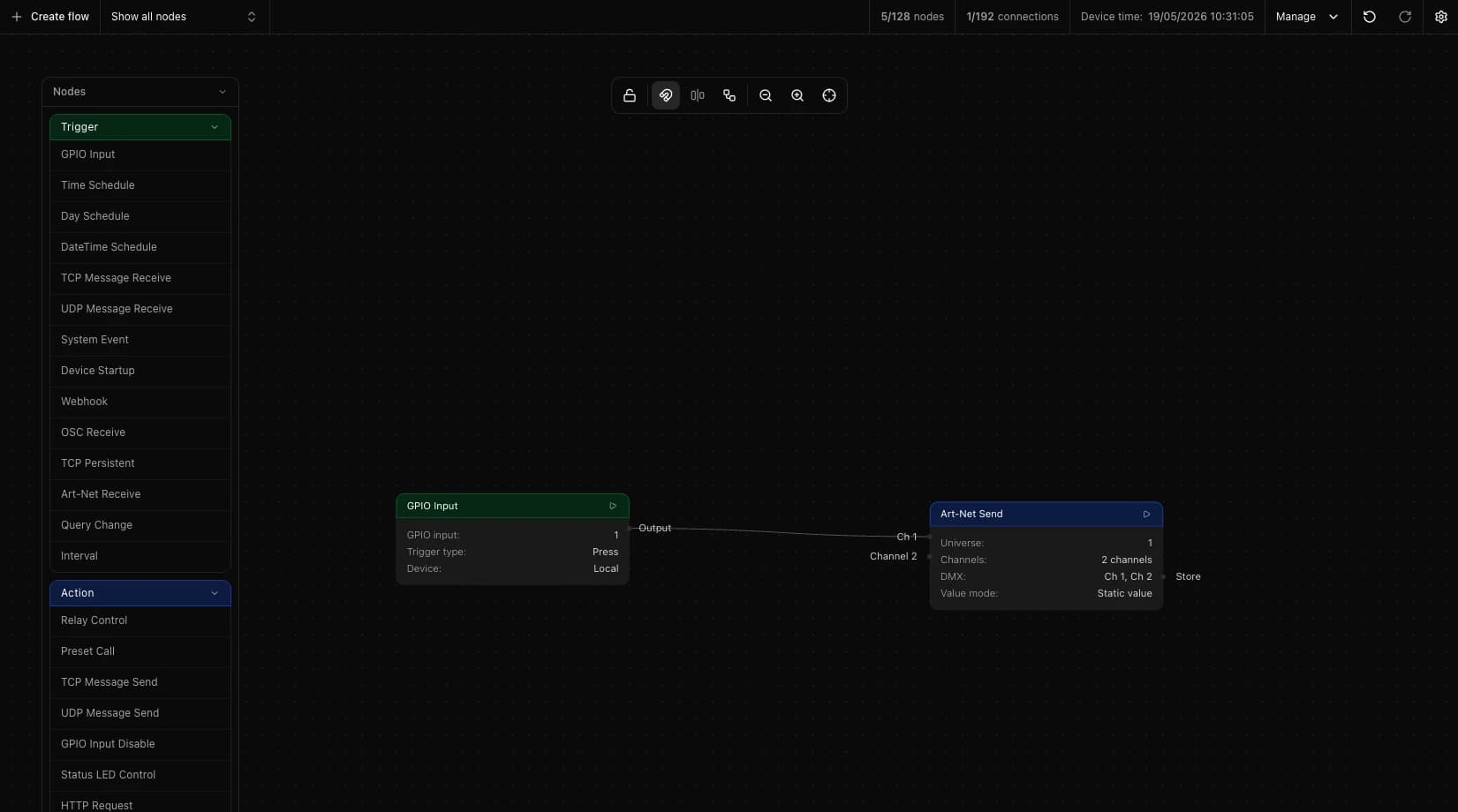The width and height of the screenshot is (1458, 812).
Task: Select Webhook node type
Action: 140,402
